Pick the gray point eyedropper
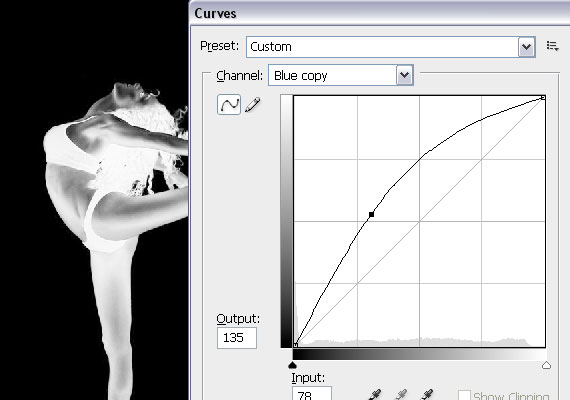This screenshot has height=400, width=570. point(401,395)
